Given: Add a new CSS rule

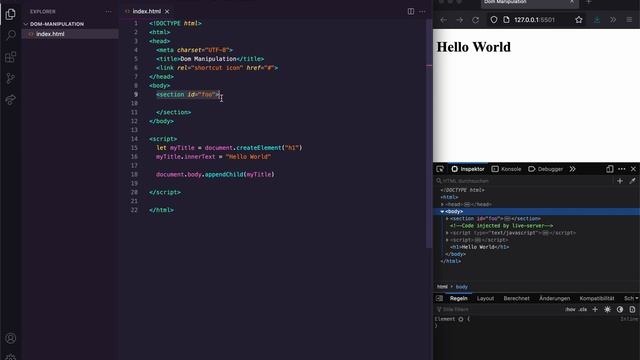Looking at the screenshot, I should tap(595, 309).
